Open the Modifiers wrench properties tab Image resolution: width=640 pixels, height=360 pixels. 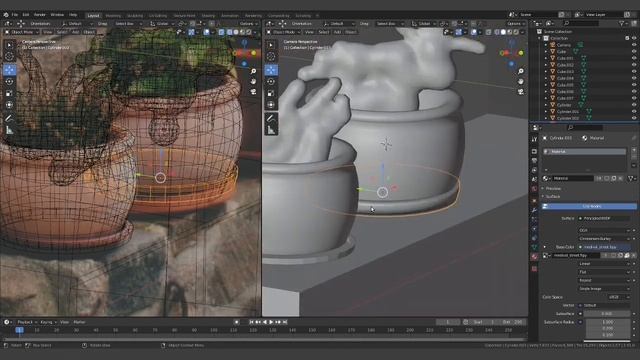[x=534, y=210]
